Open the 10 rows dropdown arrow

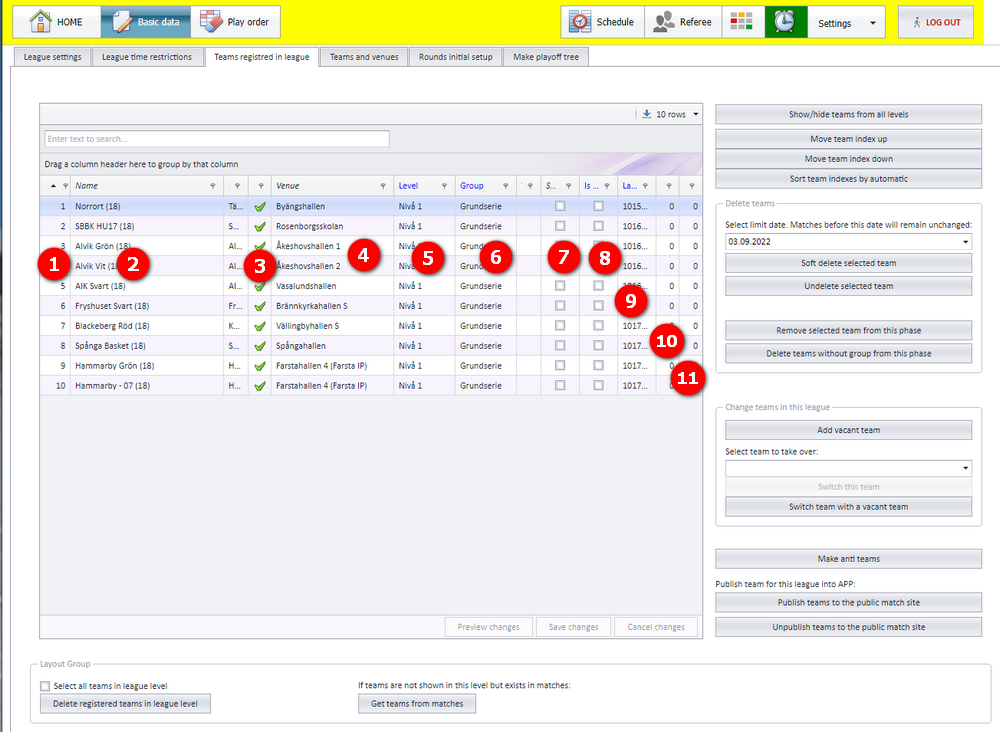pyautogui.click(x=696, y=114)
